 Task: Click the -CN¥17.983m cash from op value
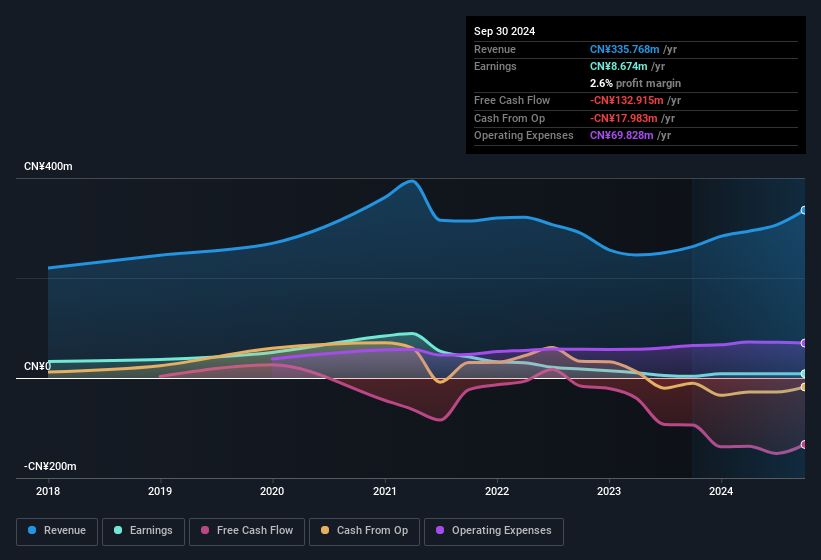(x=623, y=118)
